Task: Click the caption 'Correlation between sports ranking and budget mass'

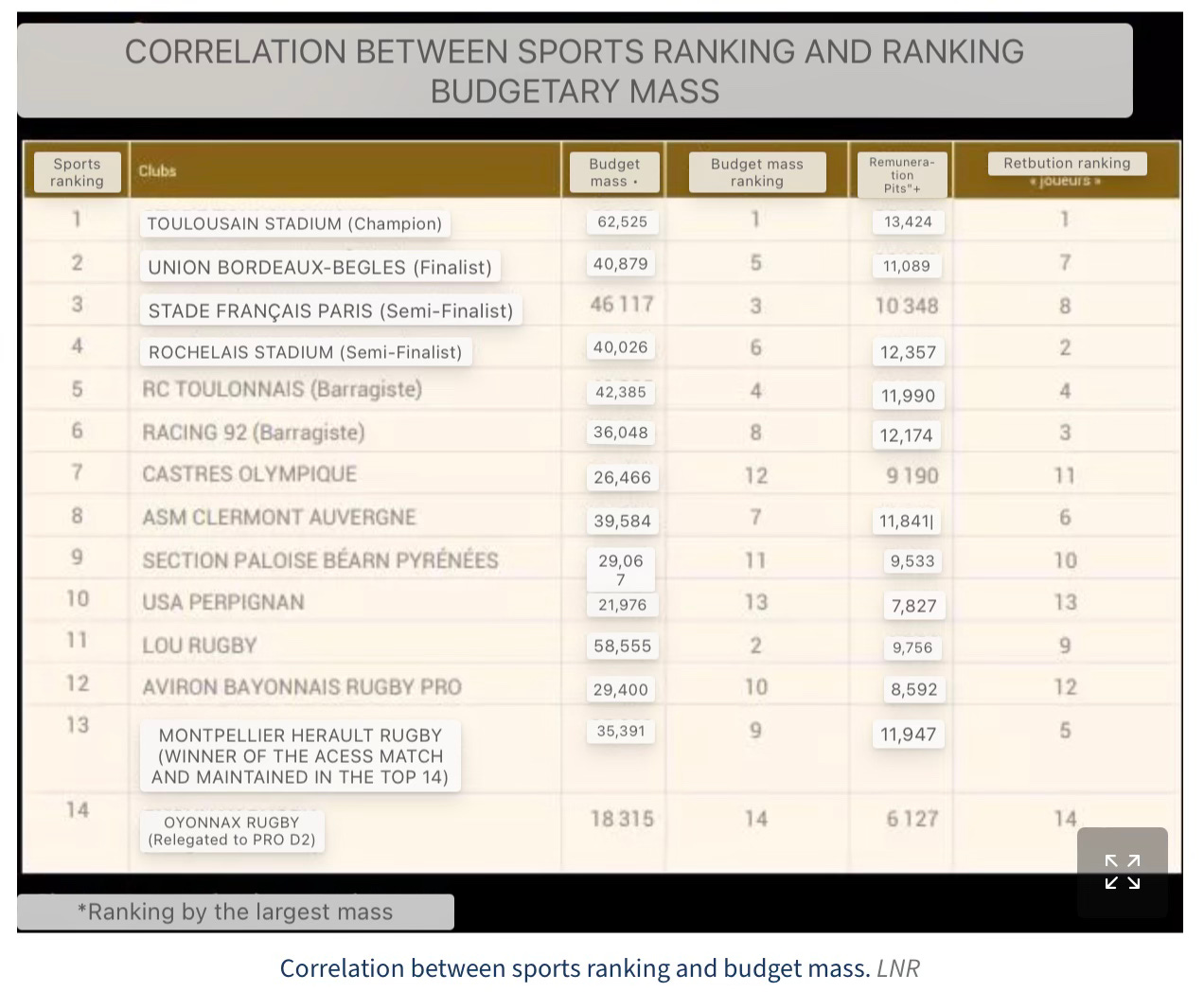Action: pos(575,968)
